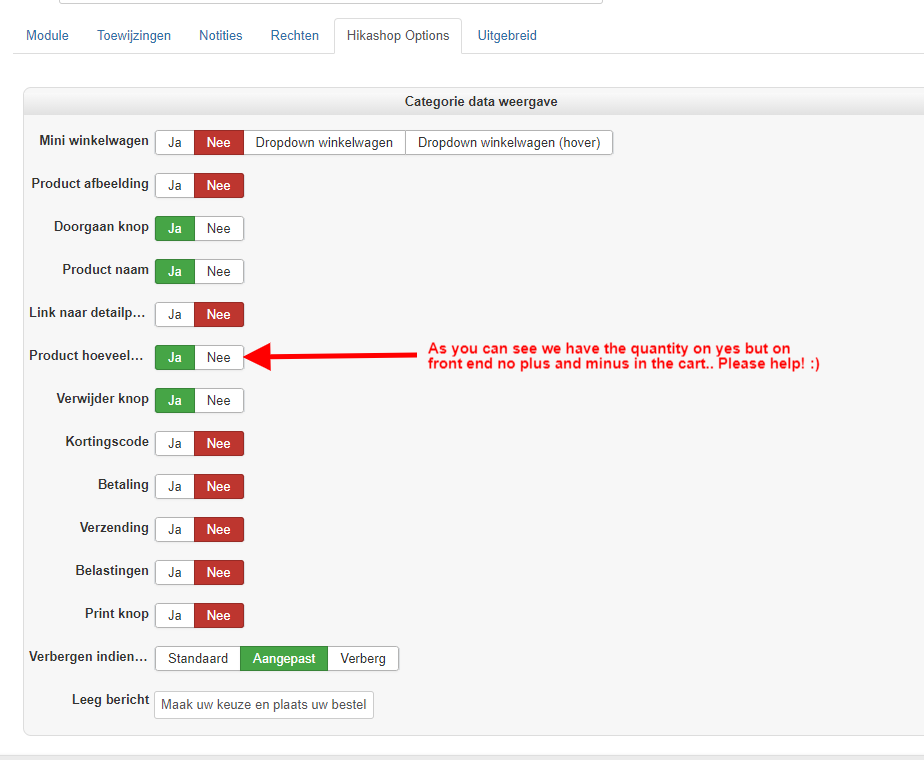924x760 pixels.
Task: Go to the Rechten tab
Action: click(x=295, y=35)
